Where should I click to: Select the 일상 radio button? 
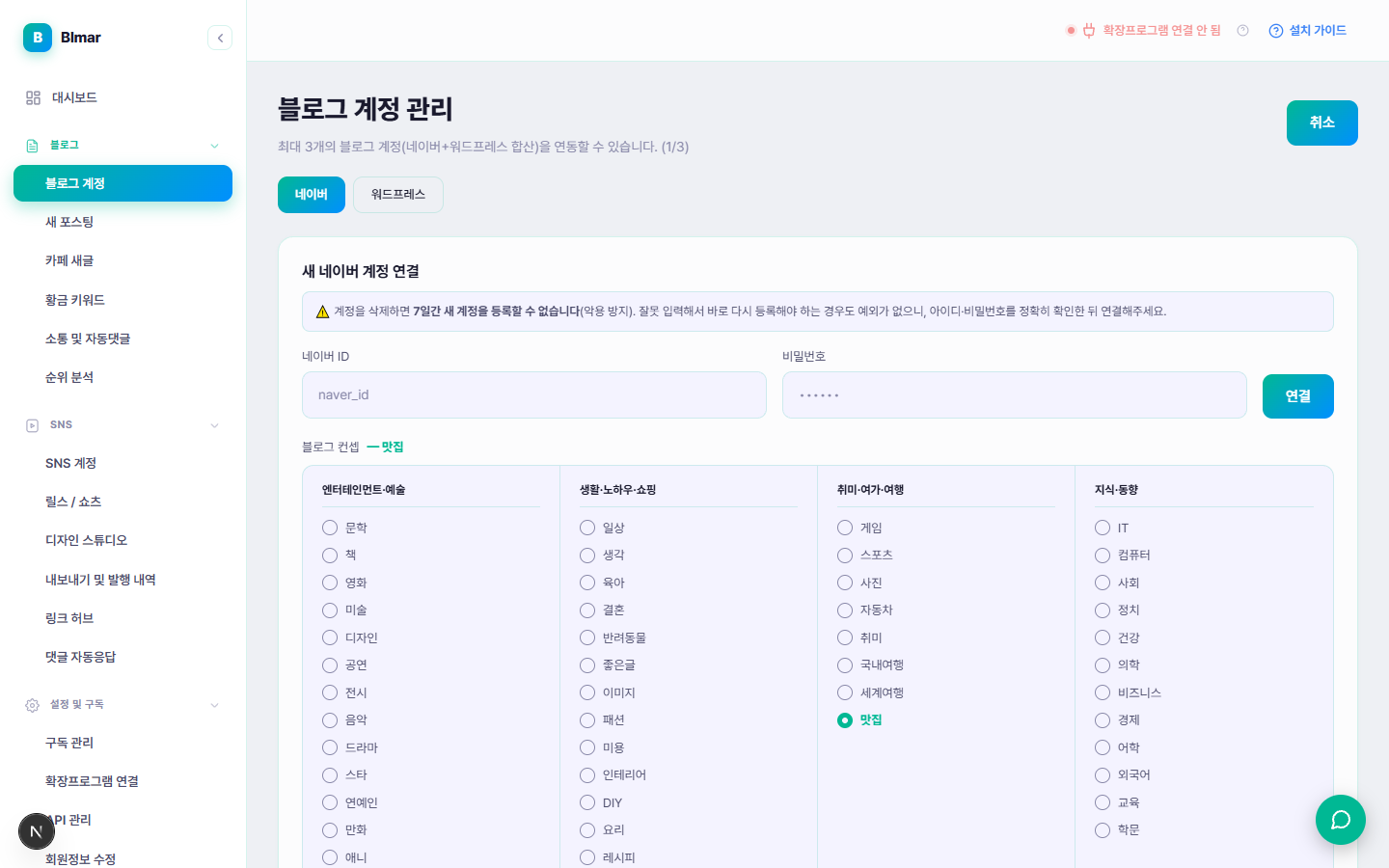pos(587,528)
